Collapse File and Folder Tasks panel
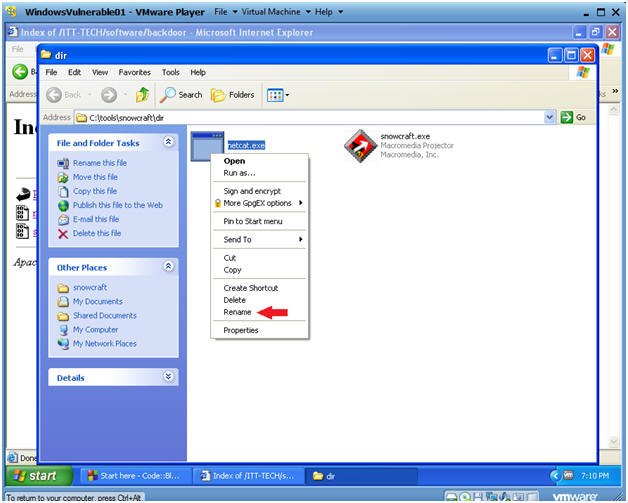Viewport: 628px width, 503px height. [x=169, y=142]
